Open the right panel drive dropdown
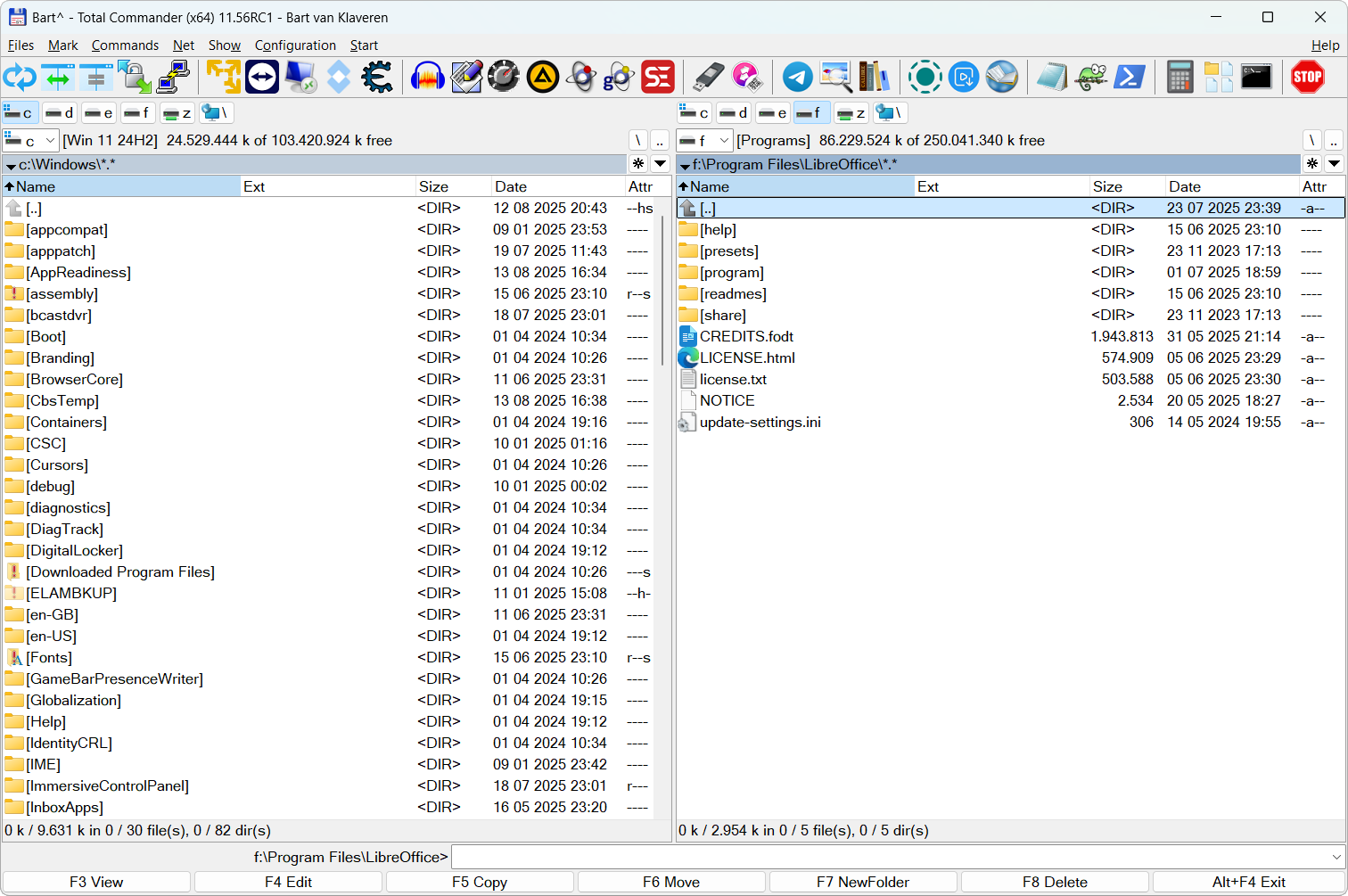Screen dimensions: 1348x896 704,141
